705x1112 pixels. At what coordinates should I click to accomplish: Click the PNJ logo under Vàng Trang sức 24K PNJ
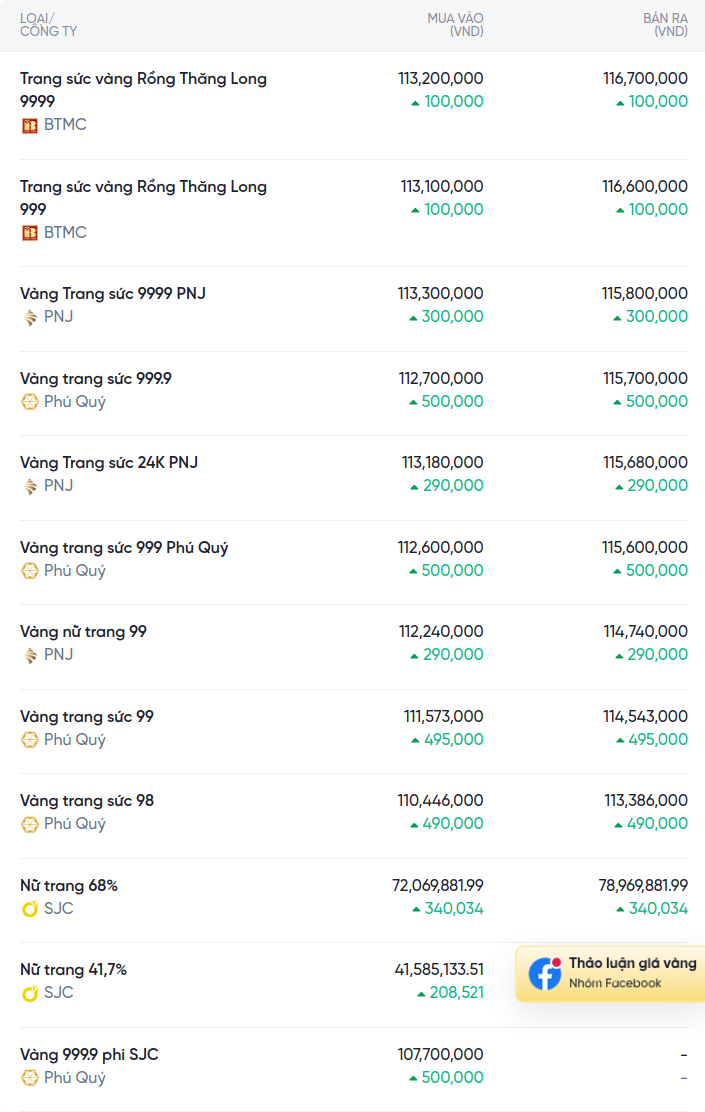click(29, 486)
